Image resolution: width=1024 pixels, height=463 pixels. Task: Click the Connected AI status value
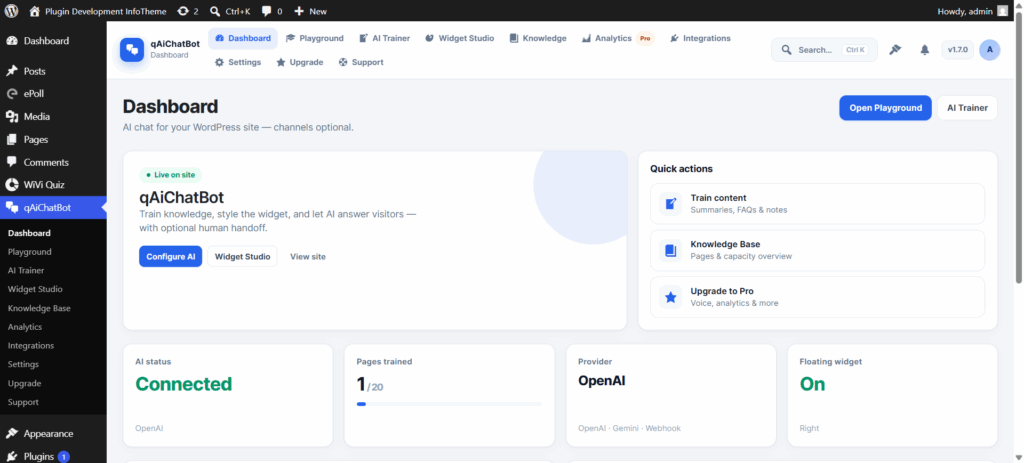pyautogui.click(x=184, y=384)
